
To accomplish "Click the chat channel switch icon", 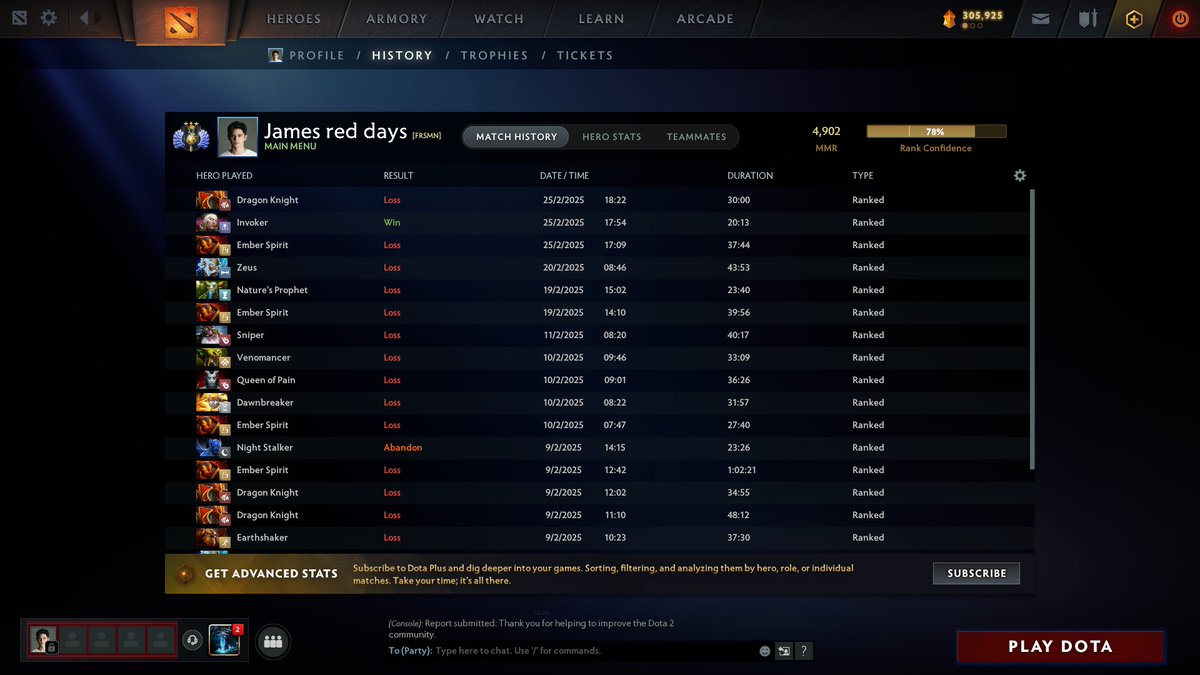I will tap(784, 651).
